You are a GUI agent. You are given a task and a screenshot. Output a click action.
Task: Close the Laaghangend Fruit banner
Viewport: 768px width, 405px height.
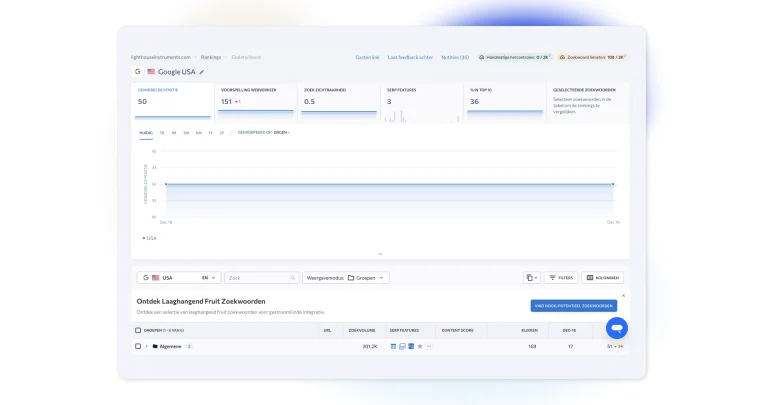point(624,295)
